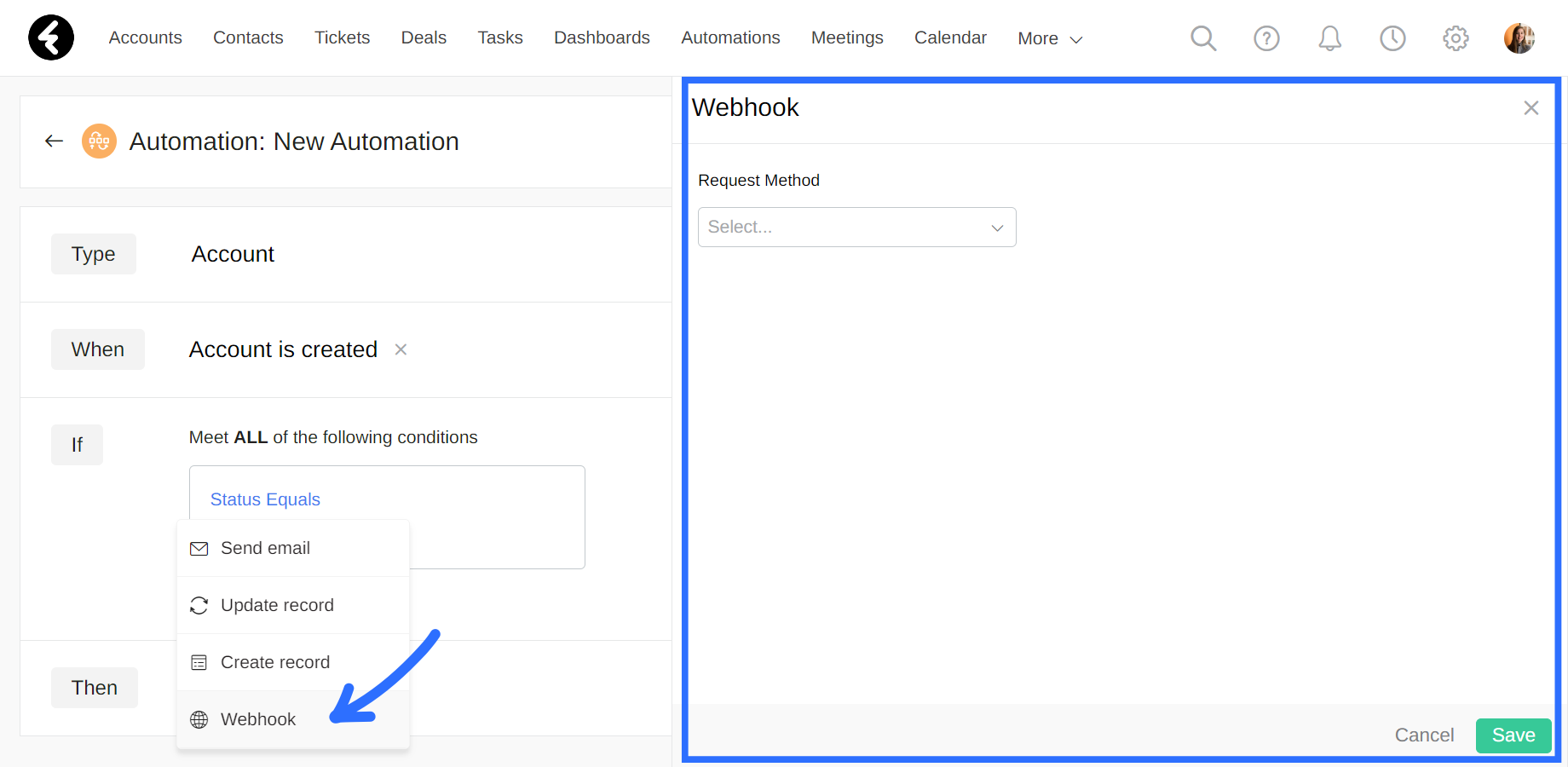Viewport: 1568px width, 767px height.
Task: Open the user profile avatar
Action: 1519,38
